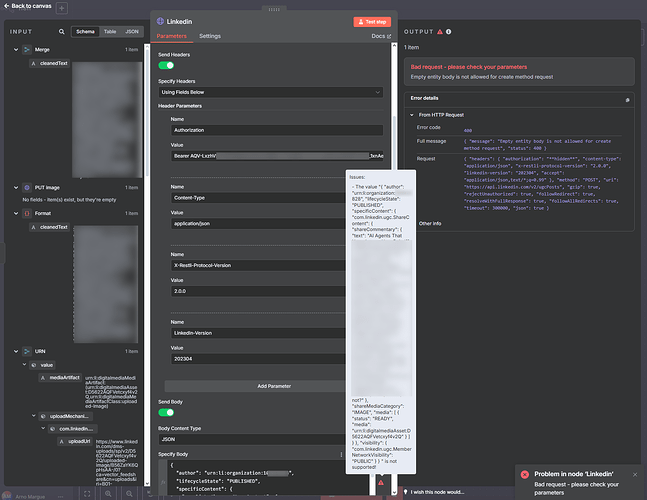Click the OUTPUT info icon
This screenshot has height=500, width=647.
click(449, 31)
